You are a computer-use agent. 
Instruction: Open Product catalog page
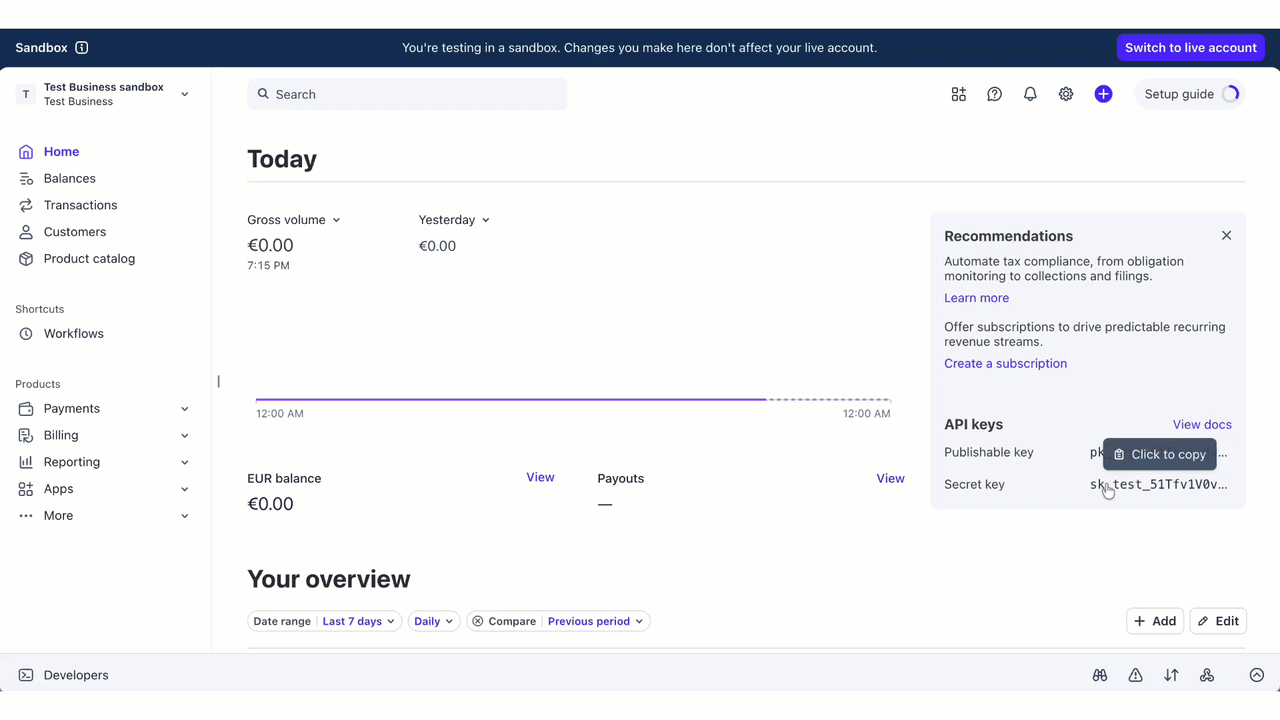89,258
